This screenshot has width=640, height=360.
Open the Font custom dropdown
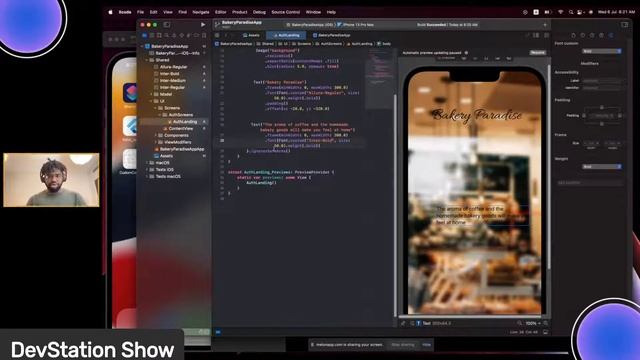[x=602, y=51]
